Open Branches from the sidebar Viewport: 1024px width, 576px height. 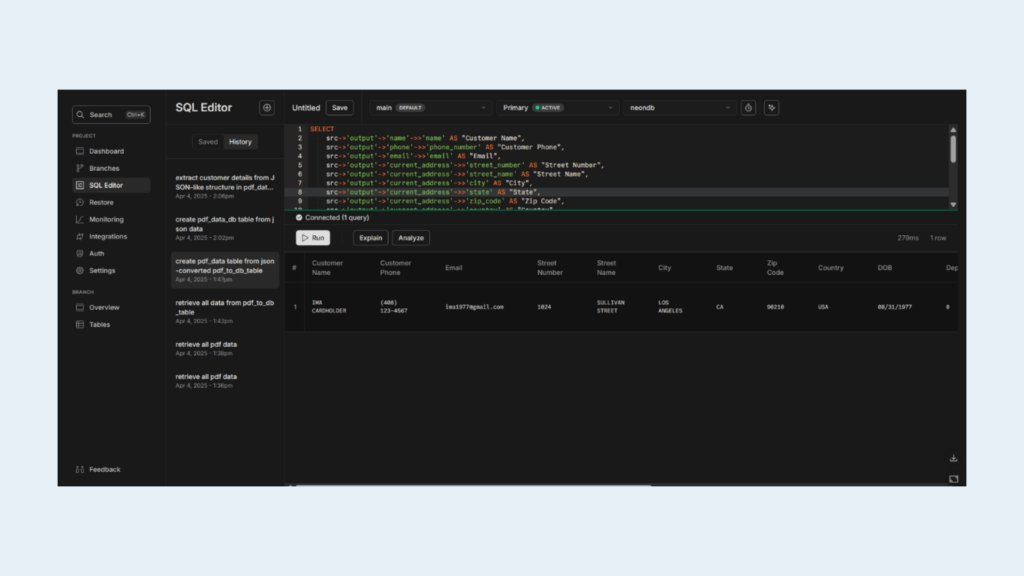[103, 168]
